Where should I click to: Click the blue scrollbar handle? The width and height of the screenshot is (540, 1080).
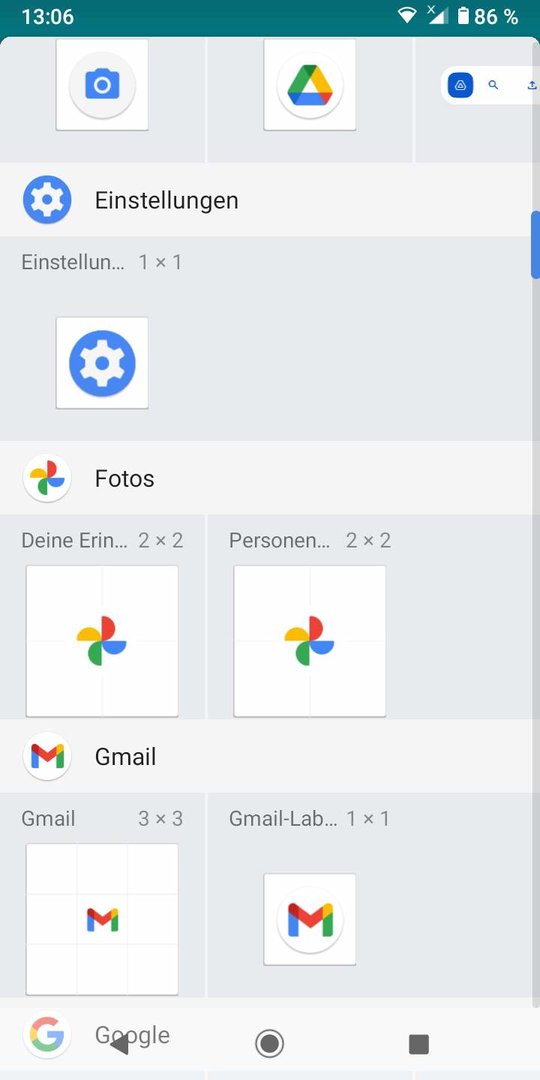pos(535,245)
